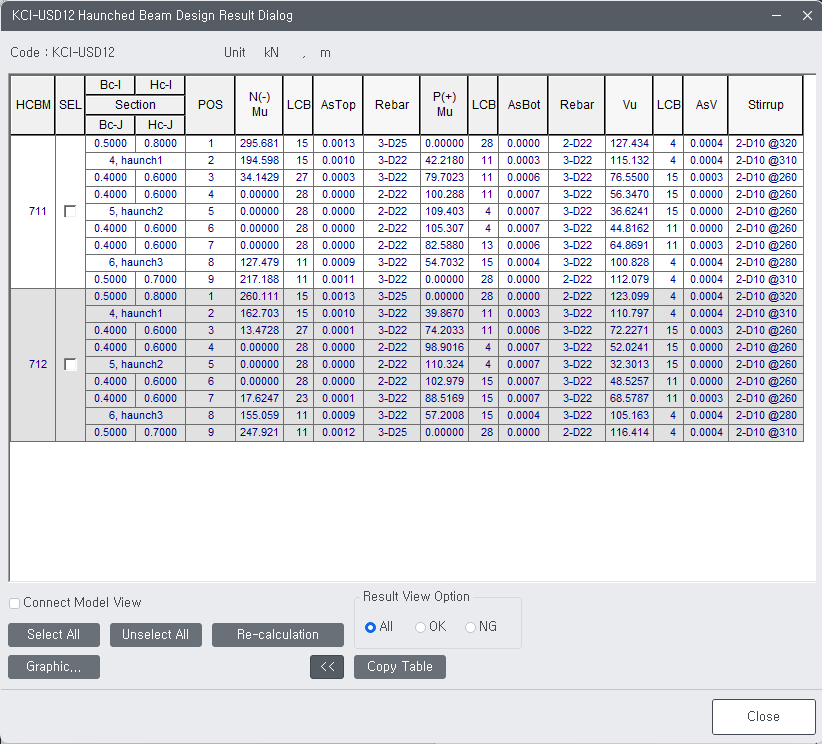The width and height of the screenshot is (822, 744).
Task: Click the Stirrup column header
Action: pyautogui.click(x=765, y=105)
